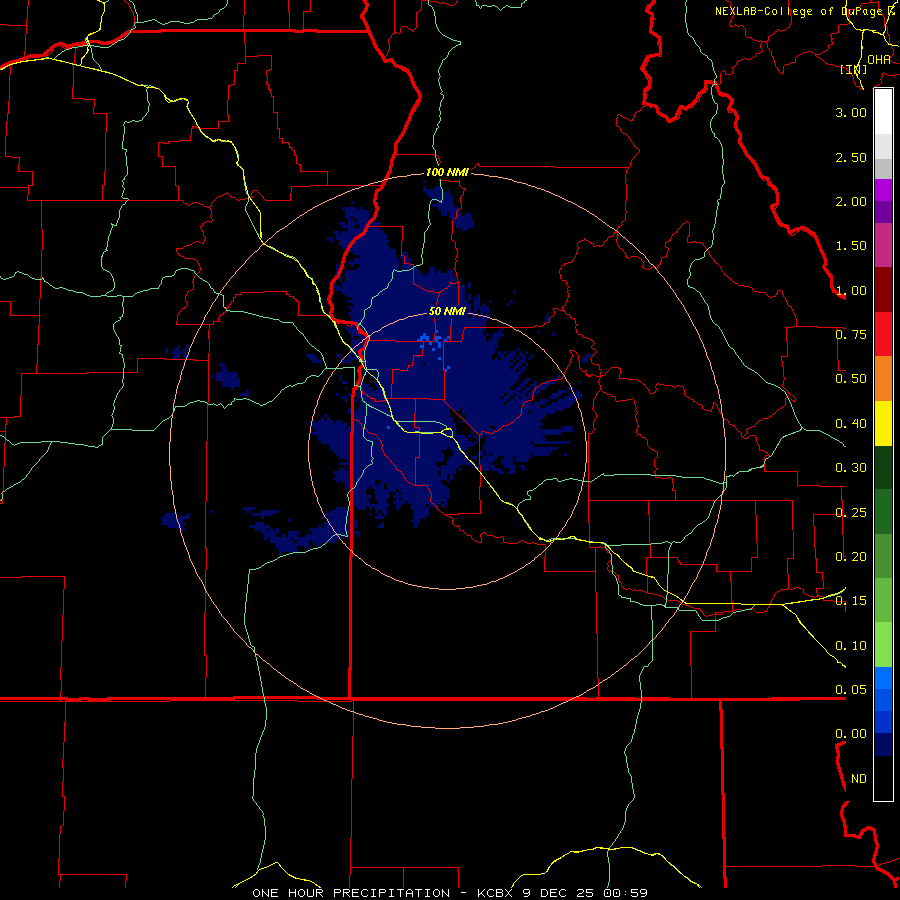Click the "[IN]" units label
The image size is (900, 900).
coord(854,69)
